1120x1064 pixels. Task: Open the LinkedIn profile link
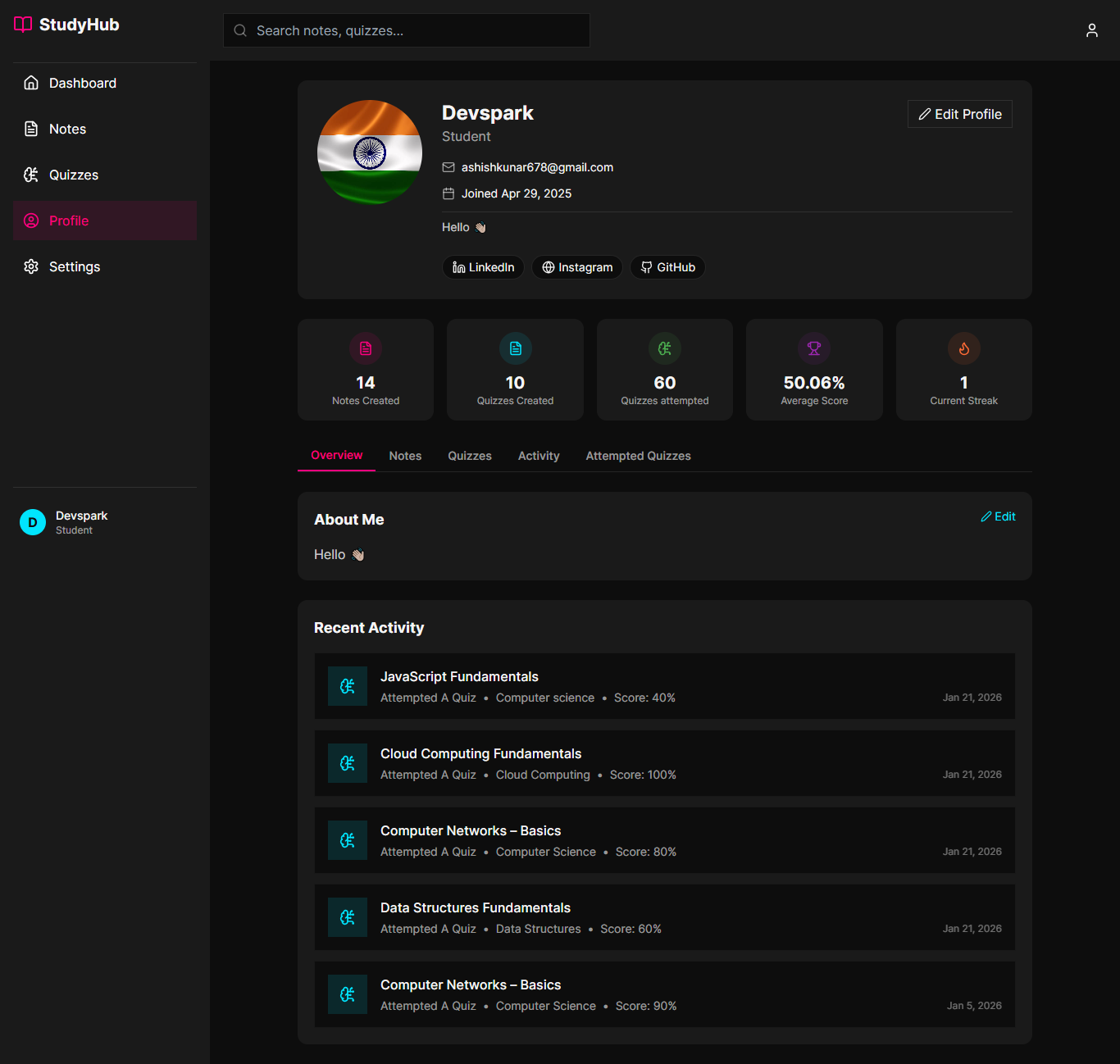tap(483, 267)
